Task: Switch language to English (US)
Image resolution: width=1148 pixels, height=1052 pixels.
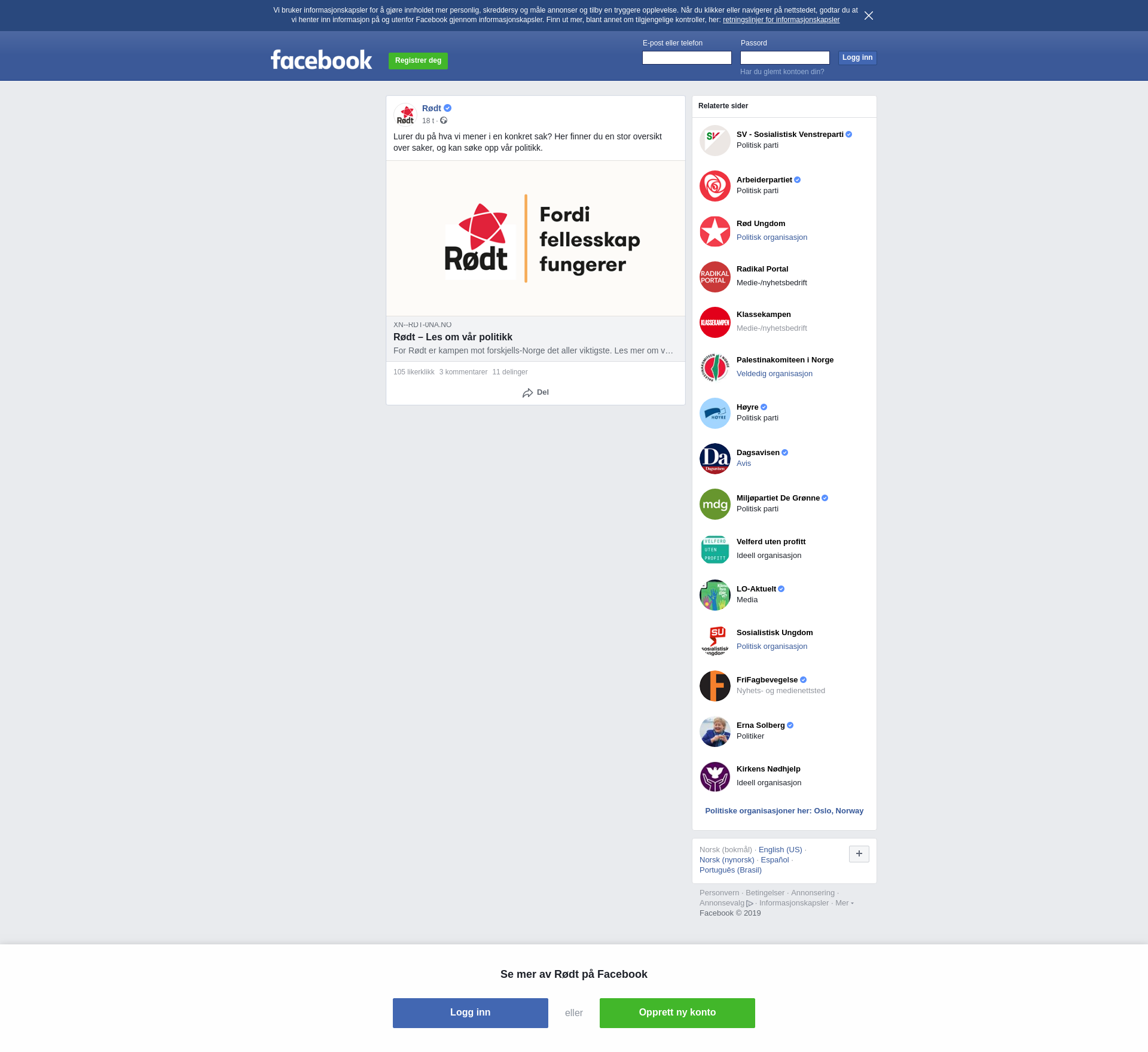Action: [x=780, y=850]
